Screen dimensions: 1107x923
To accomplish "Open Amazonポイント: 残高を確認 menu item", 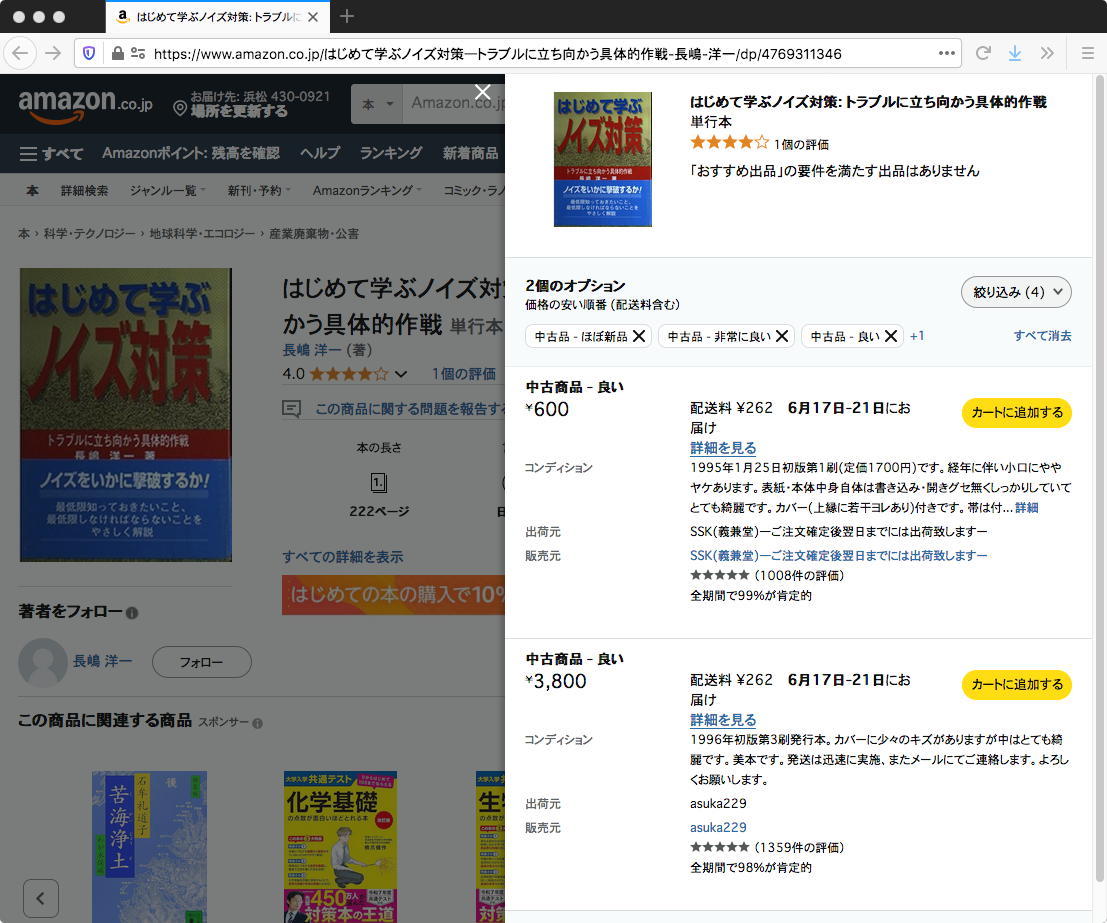I will [x=191, y=153].
